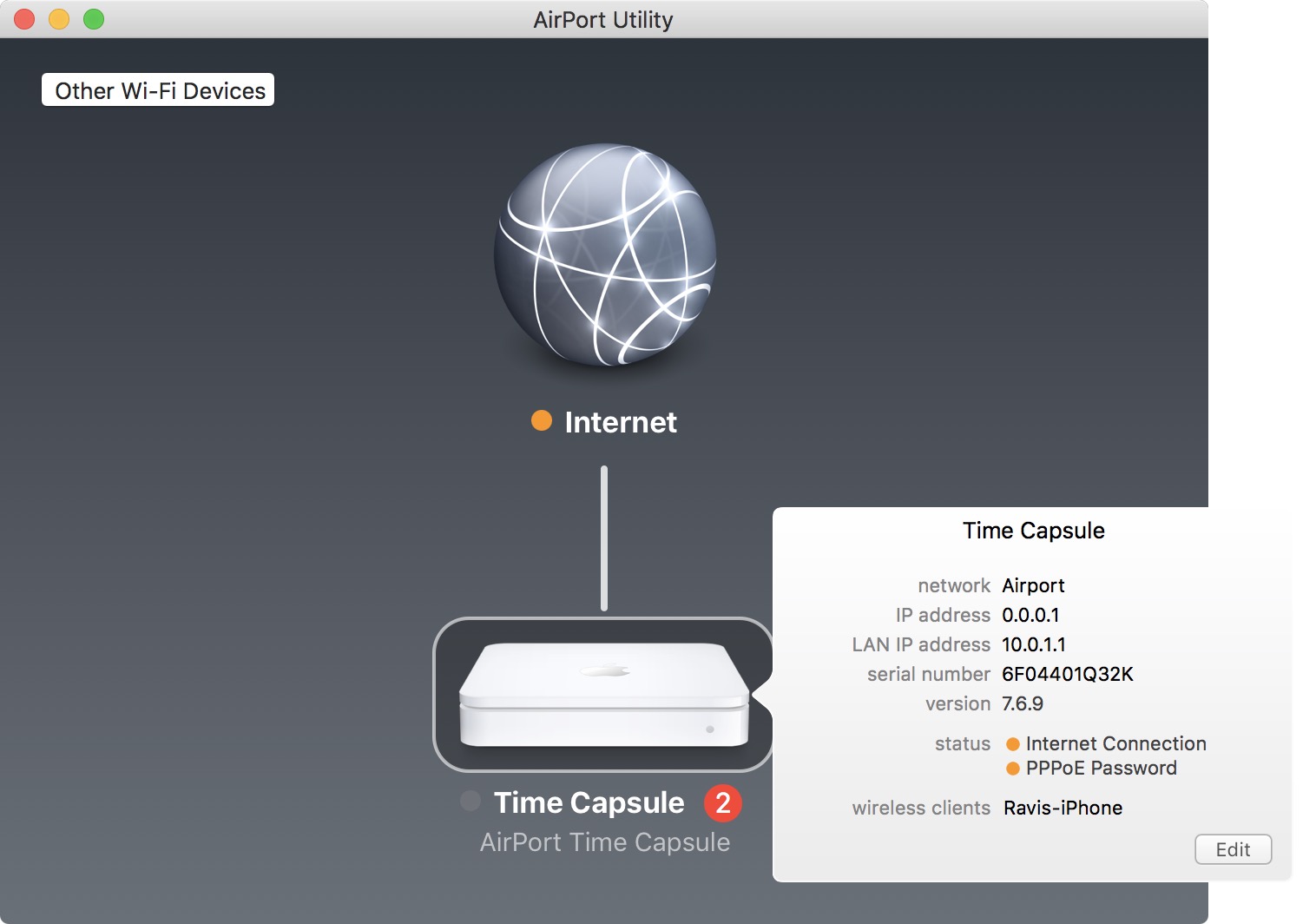This screenshot has height=924, width=1316.
Task: Click the serial number field label
Action: pyautogui.click(x=929, y=675)
